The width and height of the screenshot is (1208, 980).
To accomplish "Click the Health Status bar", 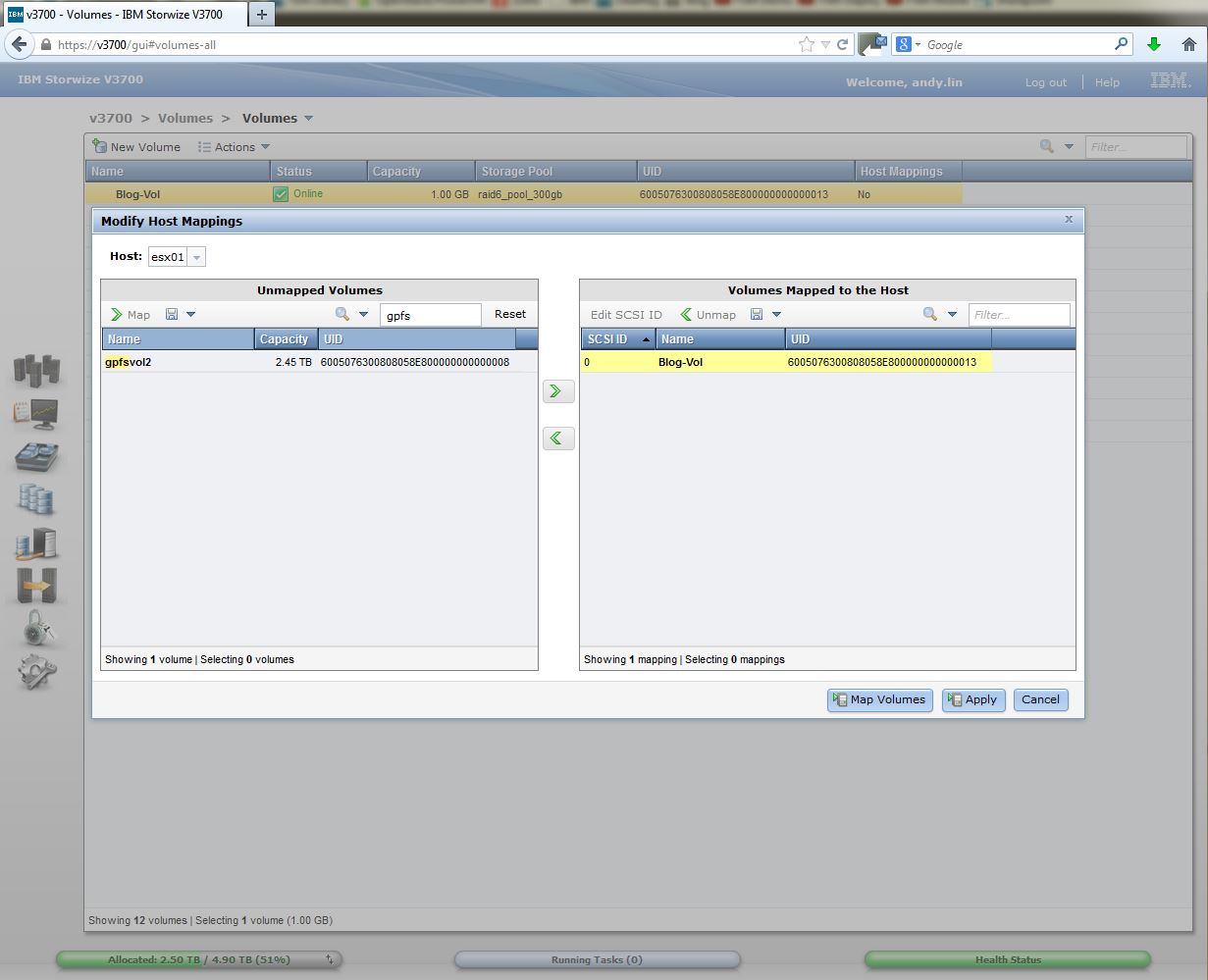I will click(x=1007, y=959).
